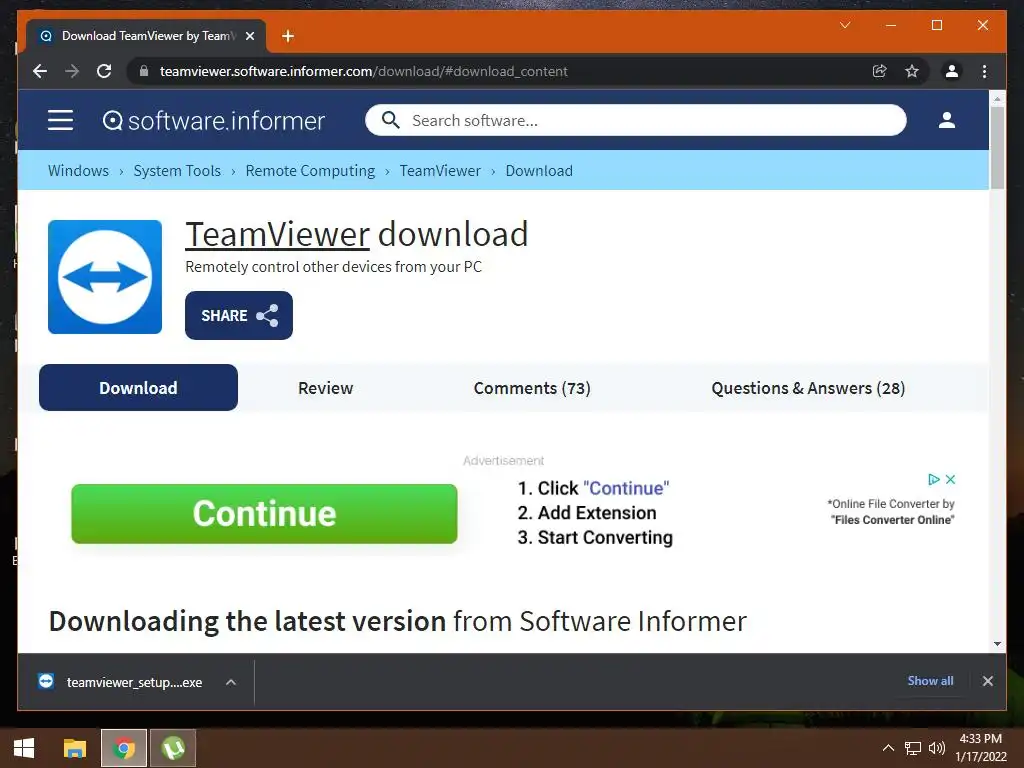
Task: Click the volume speaker tray icon
Action: point(936,748)
